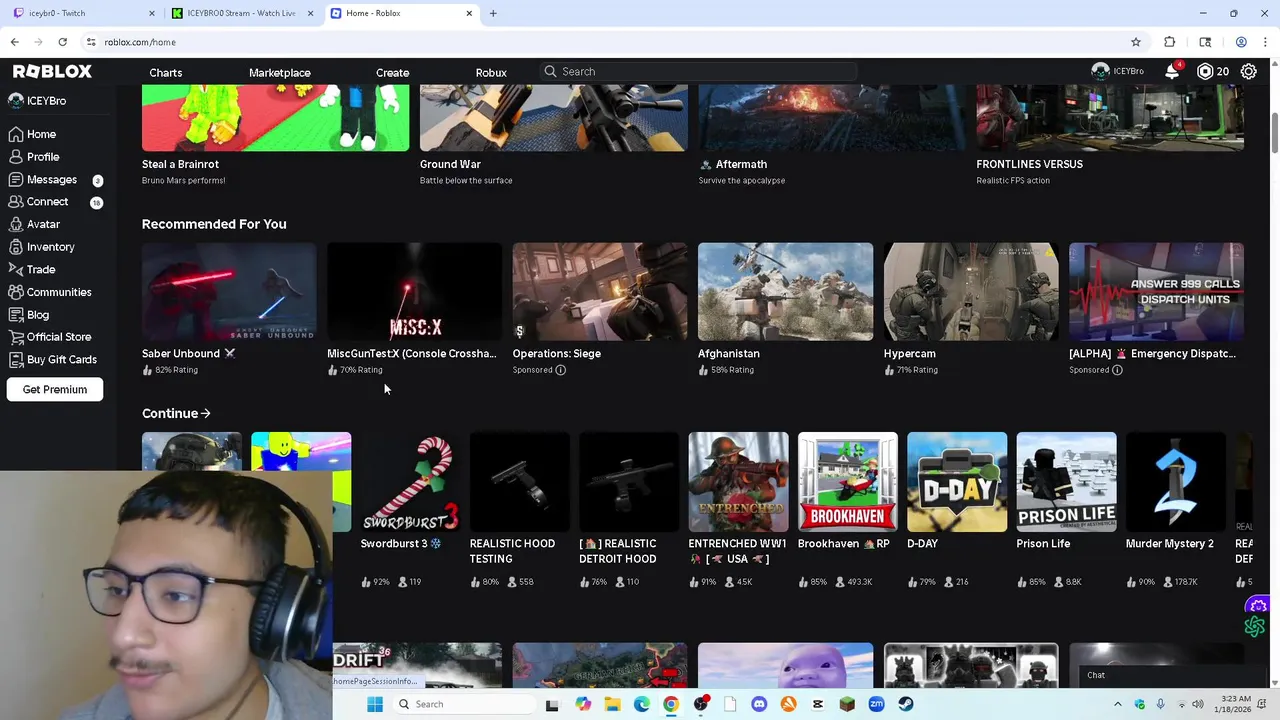This screenshot has height=720, width=1280.
Task: Open Steam from the taskbar
Action: coord(906,704)
